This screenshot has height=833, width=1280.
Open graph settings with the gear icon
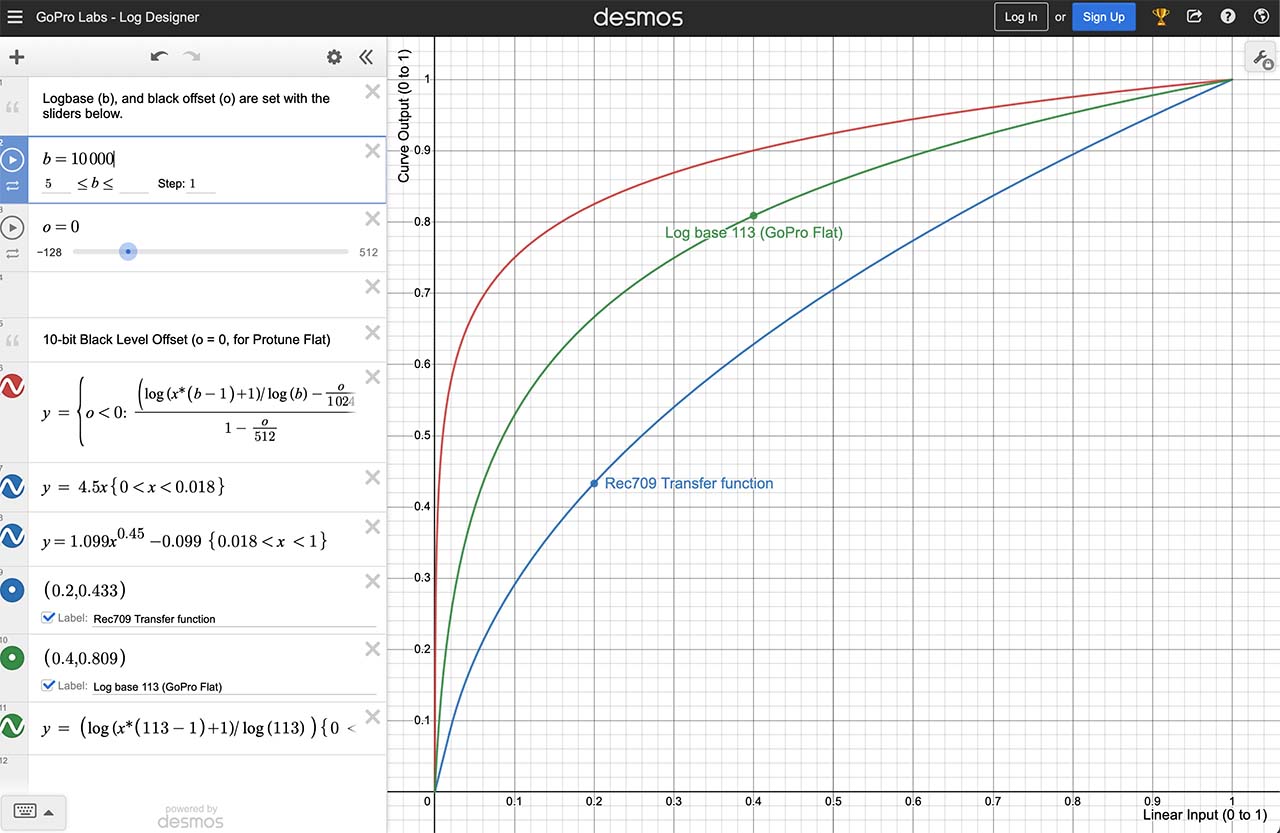(x=334, y=57)
